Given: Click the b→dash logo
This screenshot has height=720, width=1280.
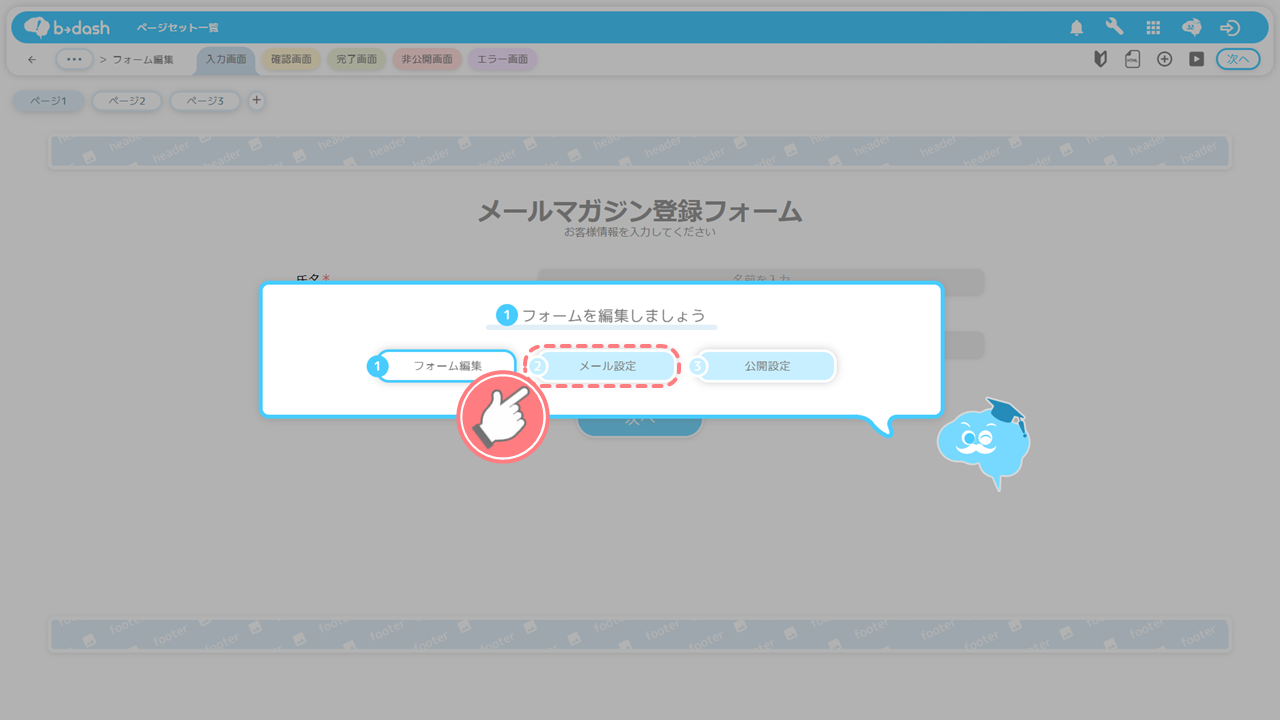Looking at the screenshot, I should click(x=67, y=27).
